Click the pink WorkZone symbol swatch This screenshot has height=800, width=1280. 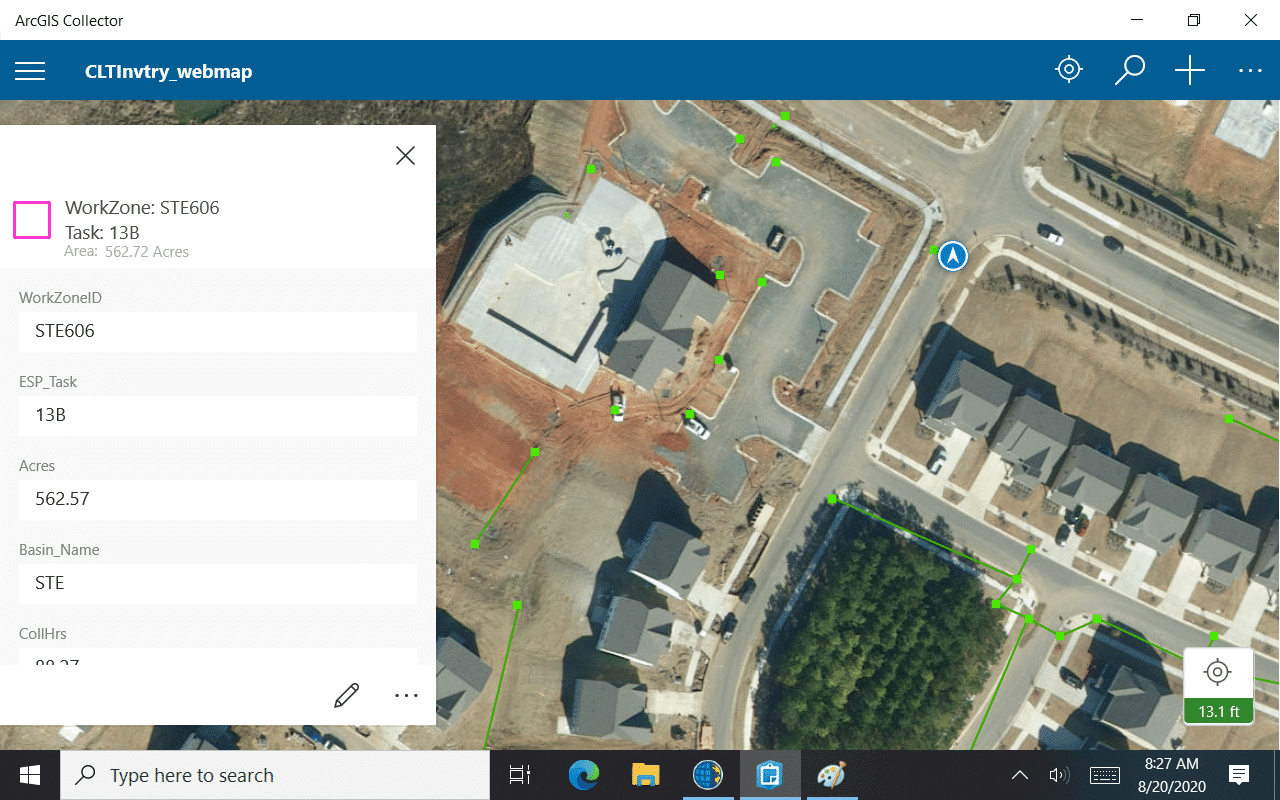[x=32, y=220]
